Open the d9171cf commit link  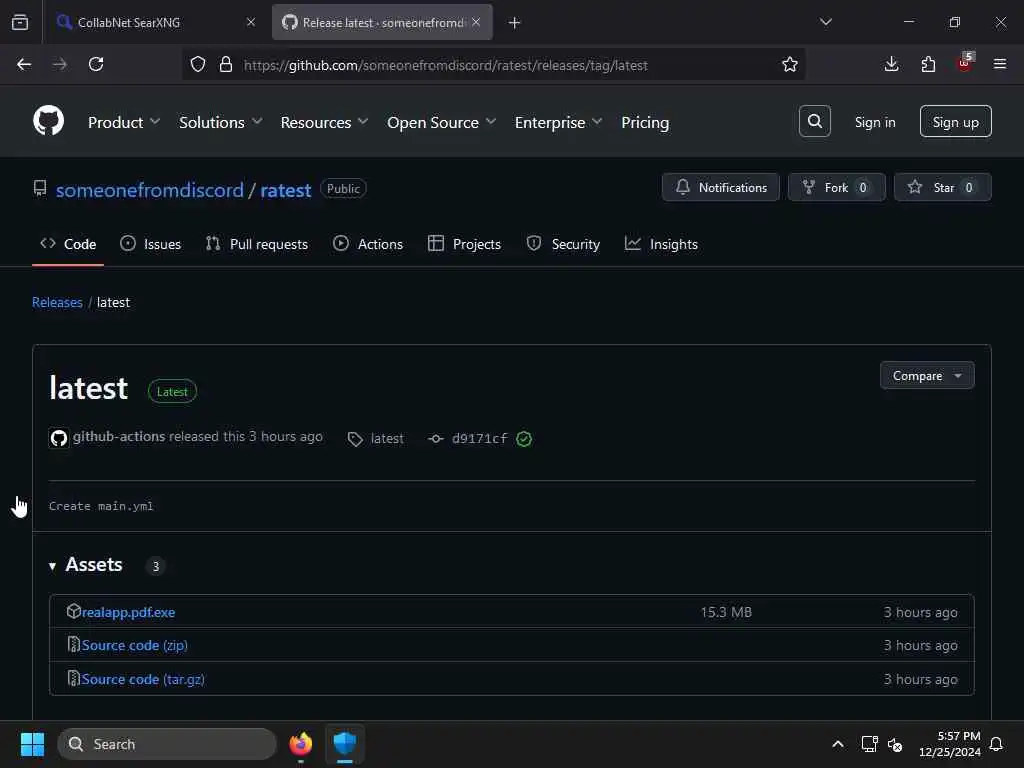click(x=479, y=439)
